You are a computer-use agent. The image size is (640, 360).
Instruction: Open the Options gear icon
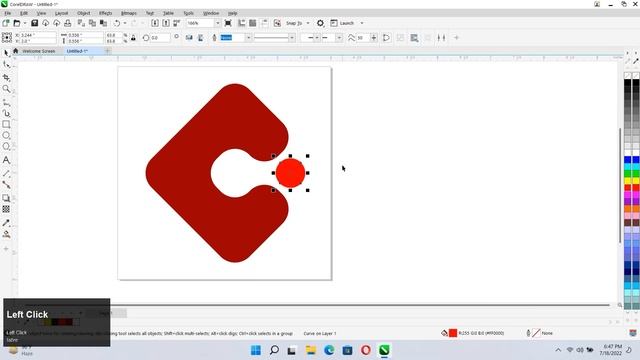[320, 23]
